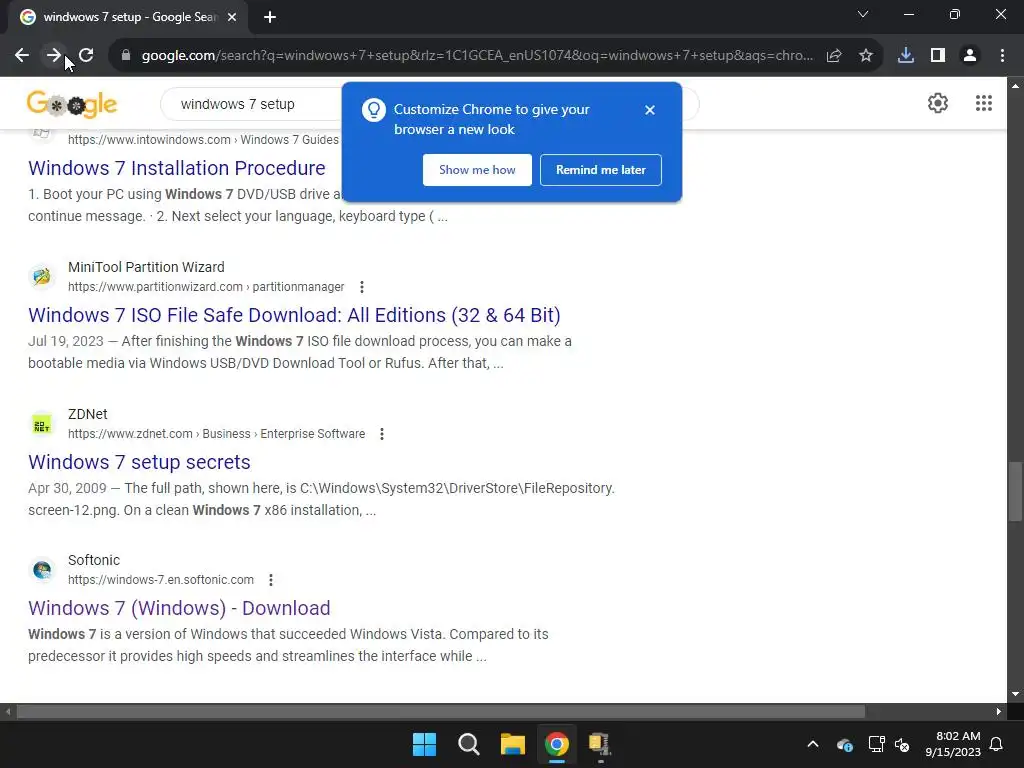Click the horizontal scrollbar thumb
The image size is (1024, 768).
[x=441, y=712]
